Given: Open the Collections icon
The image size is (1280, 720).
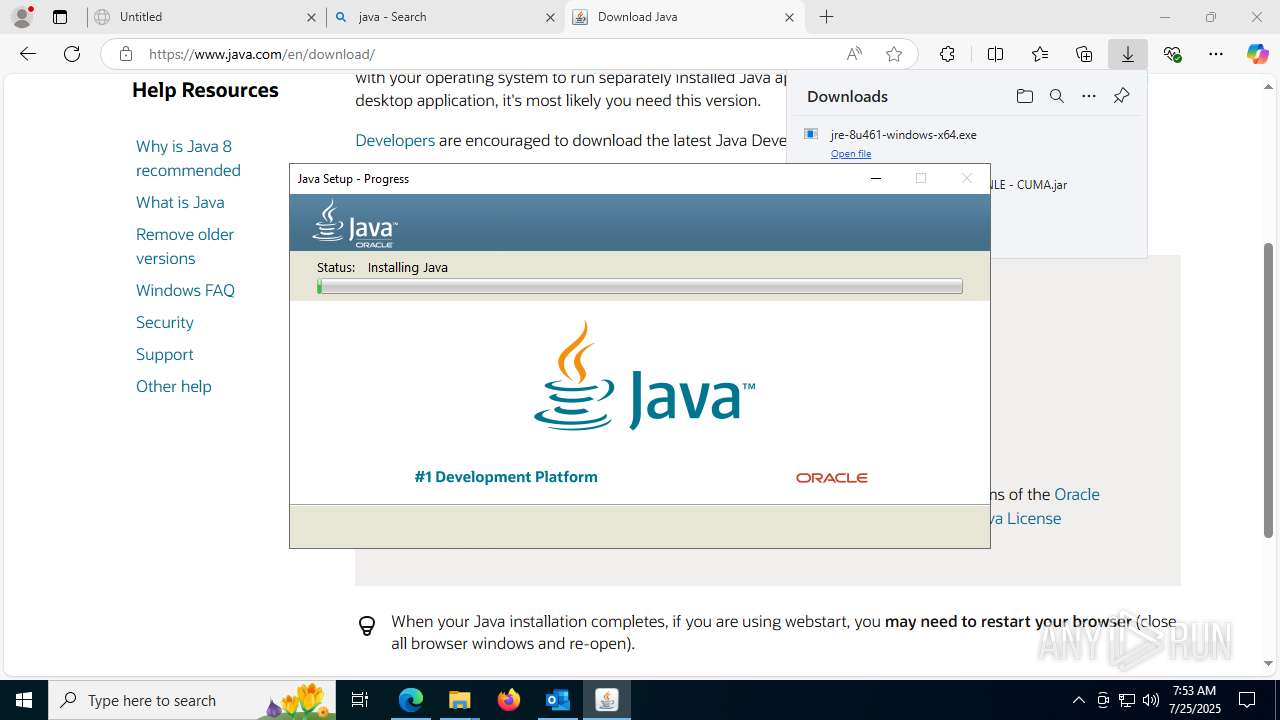Looking at the screenshot, I should point(1084,54).
